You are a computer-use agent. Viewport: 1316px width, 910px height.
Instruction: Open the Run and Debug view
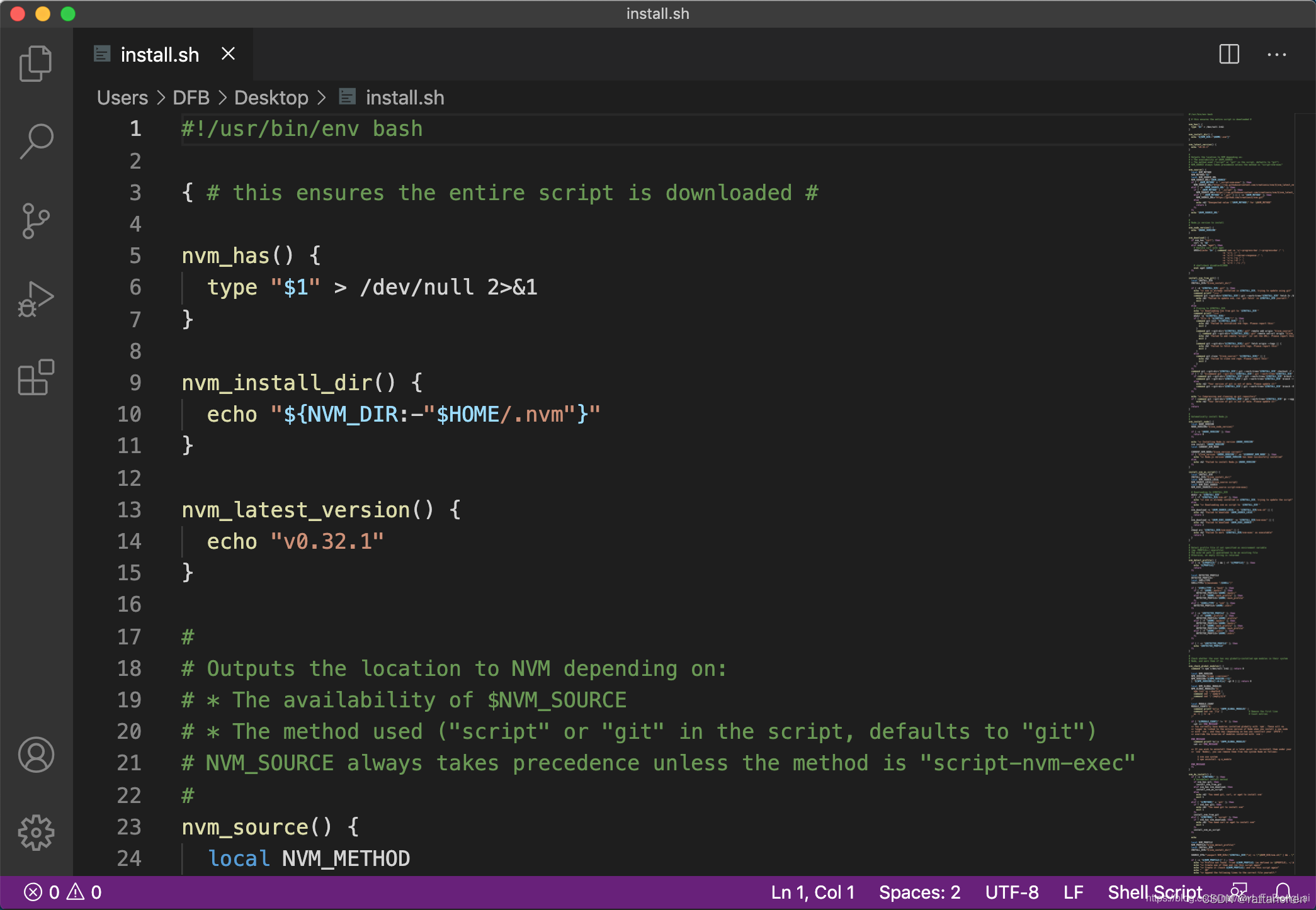[36, 300]
